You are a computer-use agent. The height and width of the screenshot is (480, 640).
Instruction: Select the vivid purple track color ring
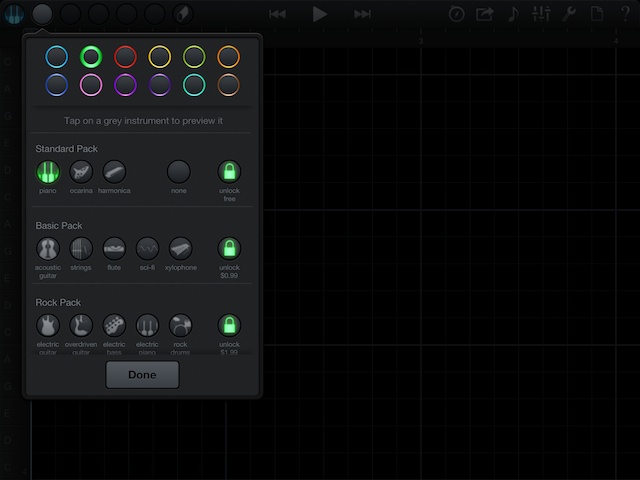click(x=125, y=85)
